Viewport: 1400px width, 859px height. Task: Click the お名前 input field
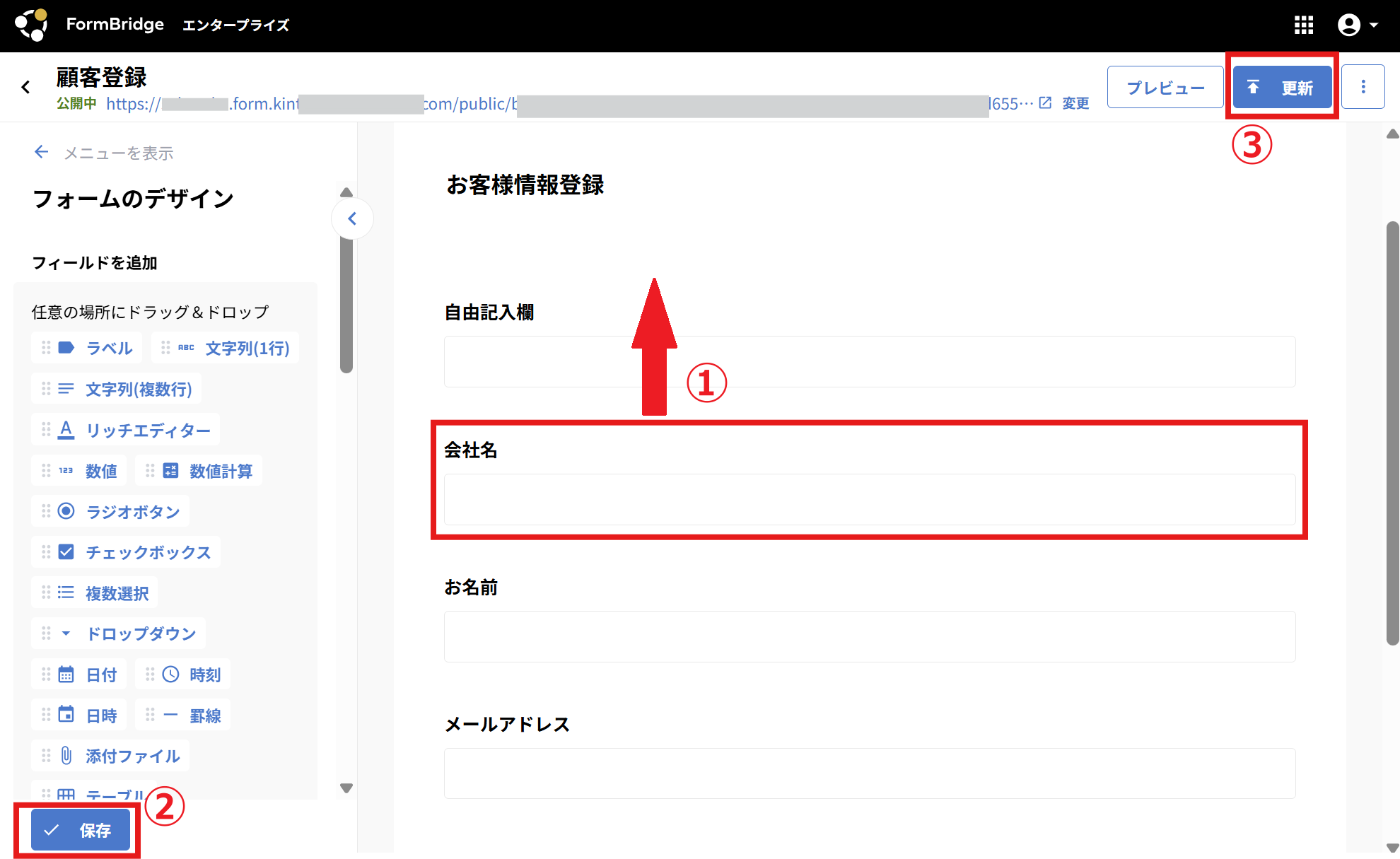[870, 636]
